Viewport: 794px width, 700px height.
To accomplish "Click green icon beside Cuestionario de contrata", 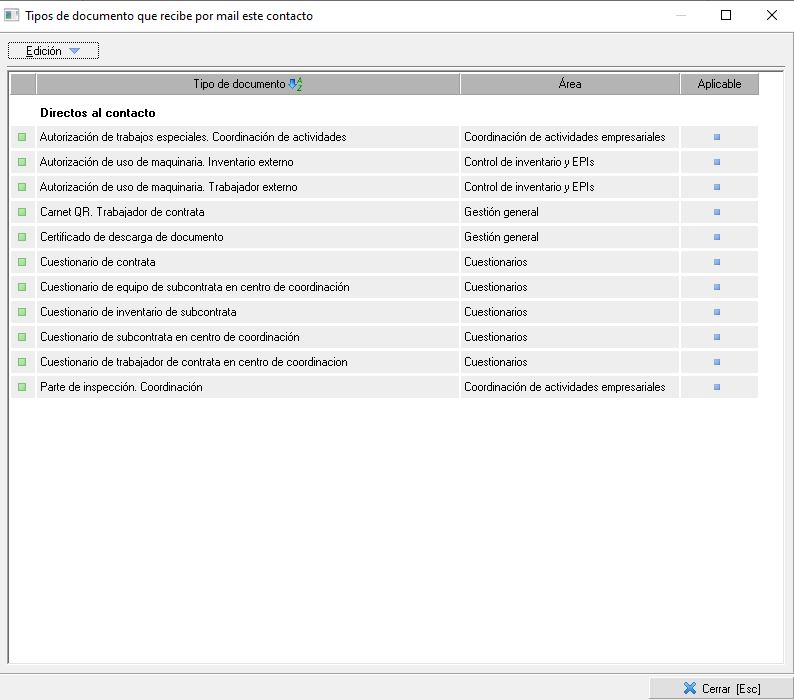I will [x=22, y=262].
